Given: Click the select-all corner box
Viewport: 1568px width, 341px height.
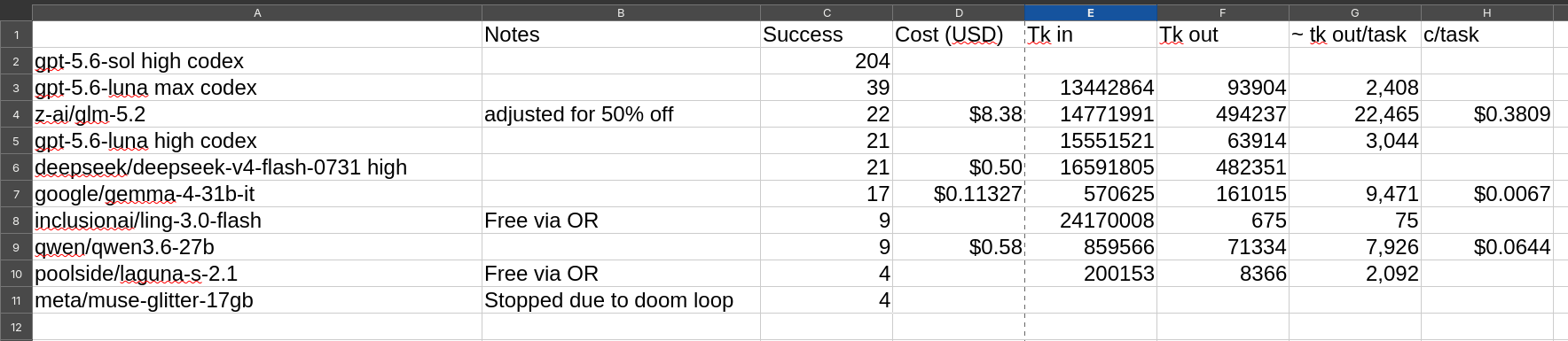Looking at the screenshot, I should (16, 12).
